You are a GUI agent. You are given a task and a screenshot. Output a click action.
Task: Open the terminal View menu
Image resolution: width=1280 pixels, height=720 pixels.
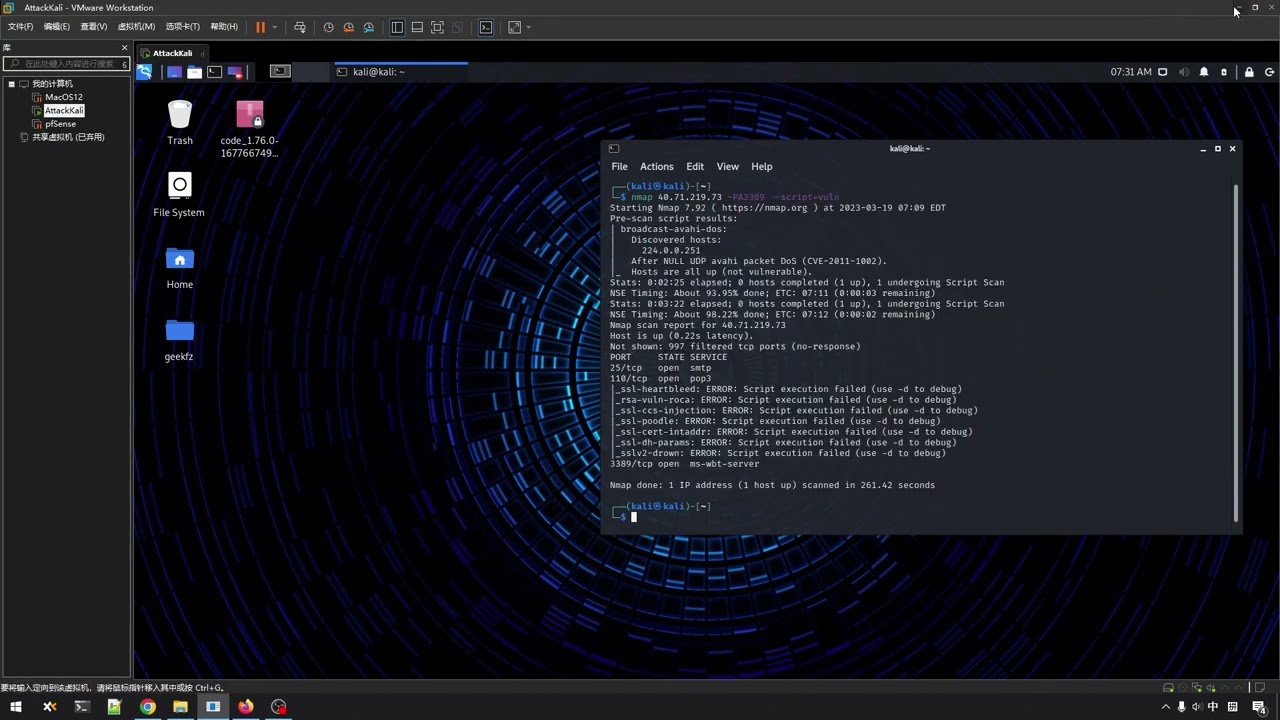click(x=727, y=167)
